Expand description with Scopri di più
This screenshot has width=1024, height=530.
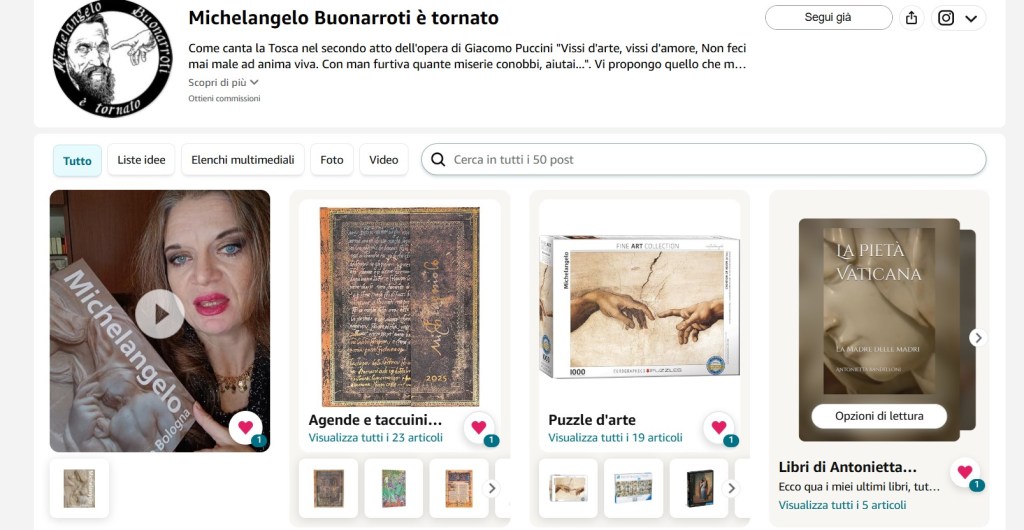[223, 82]
